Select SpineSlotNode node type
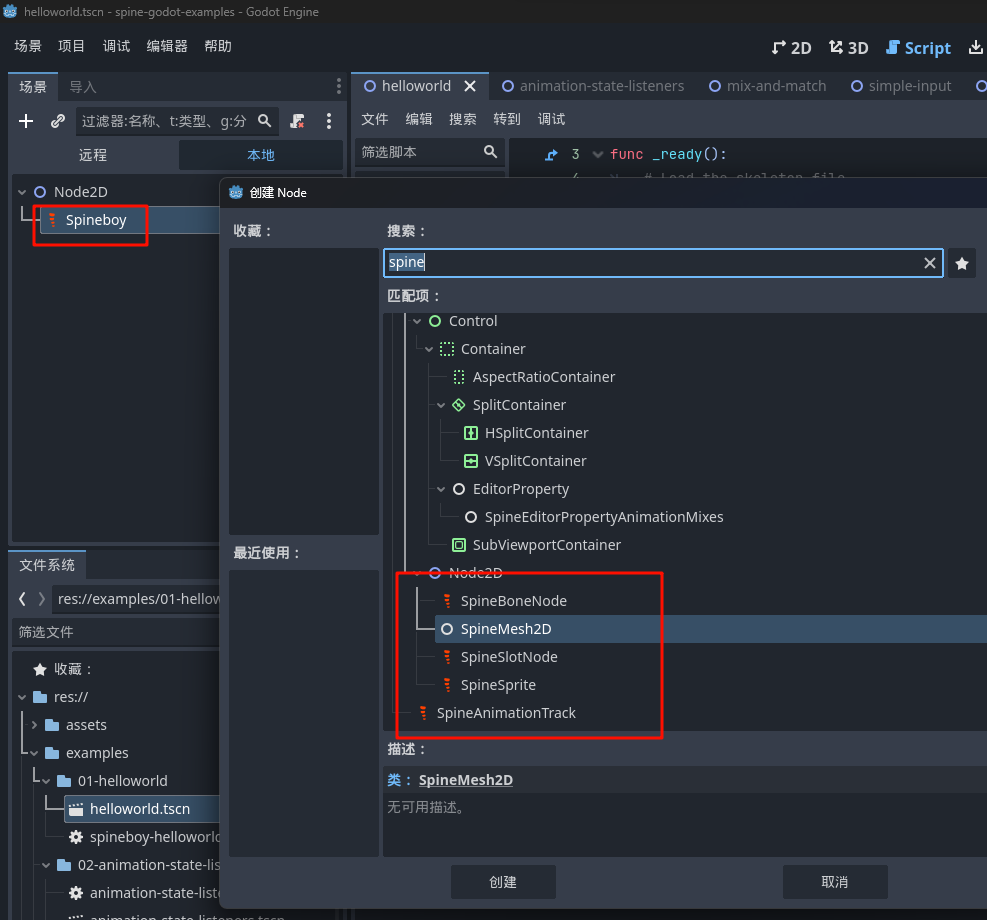 tap(509, 657)
